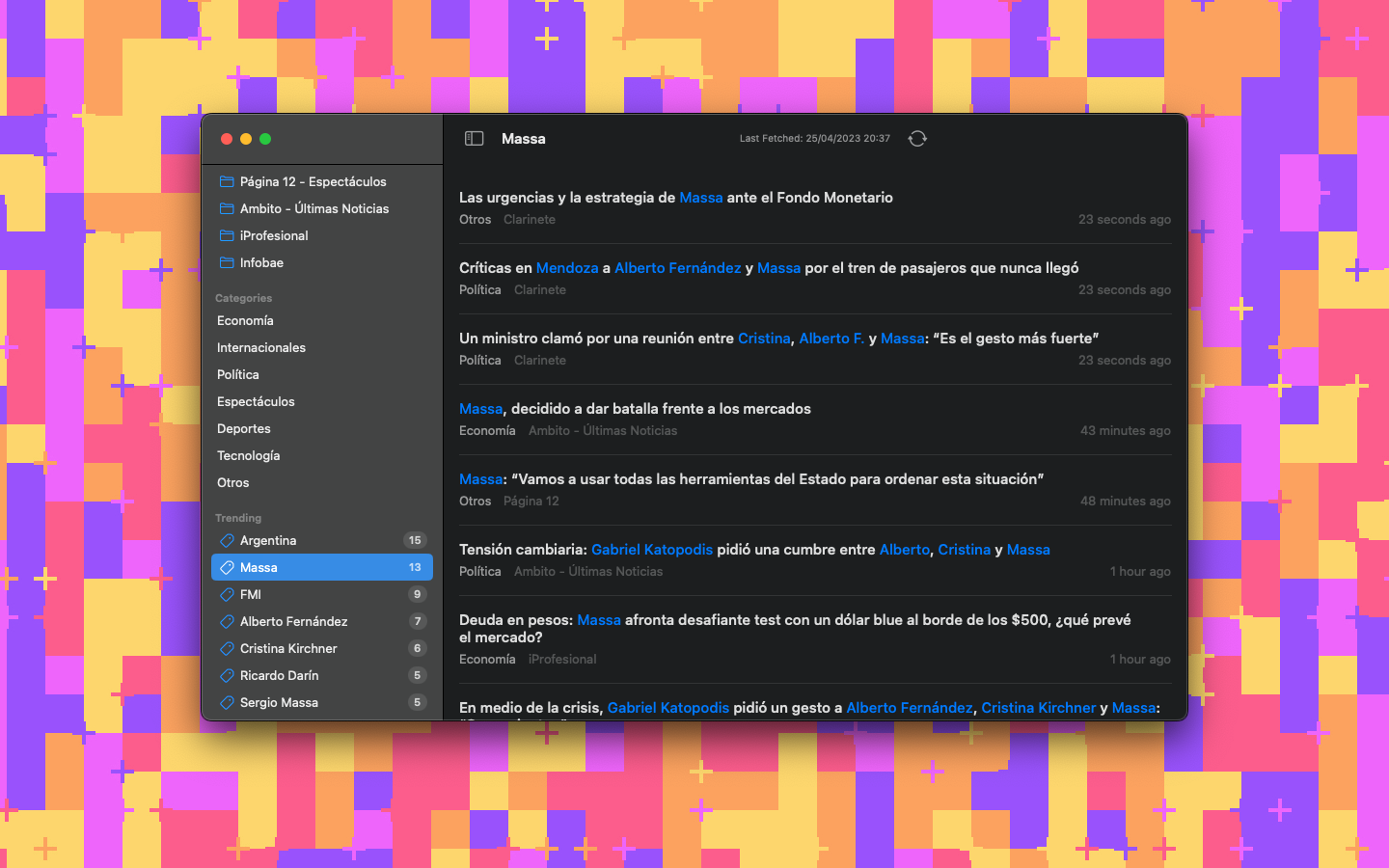
Task: Choose the Tecnología category
Action: (x=248, y=455)
